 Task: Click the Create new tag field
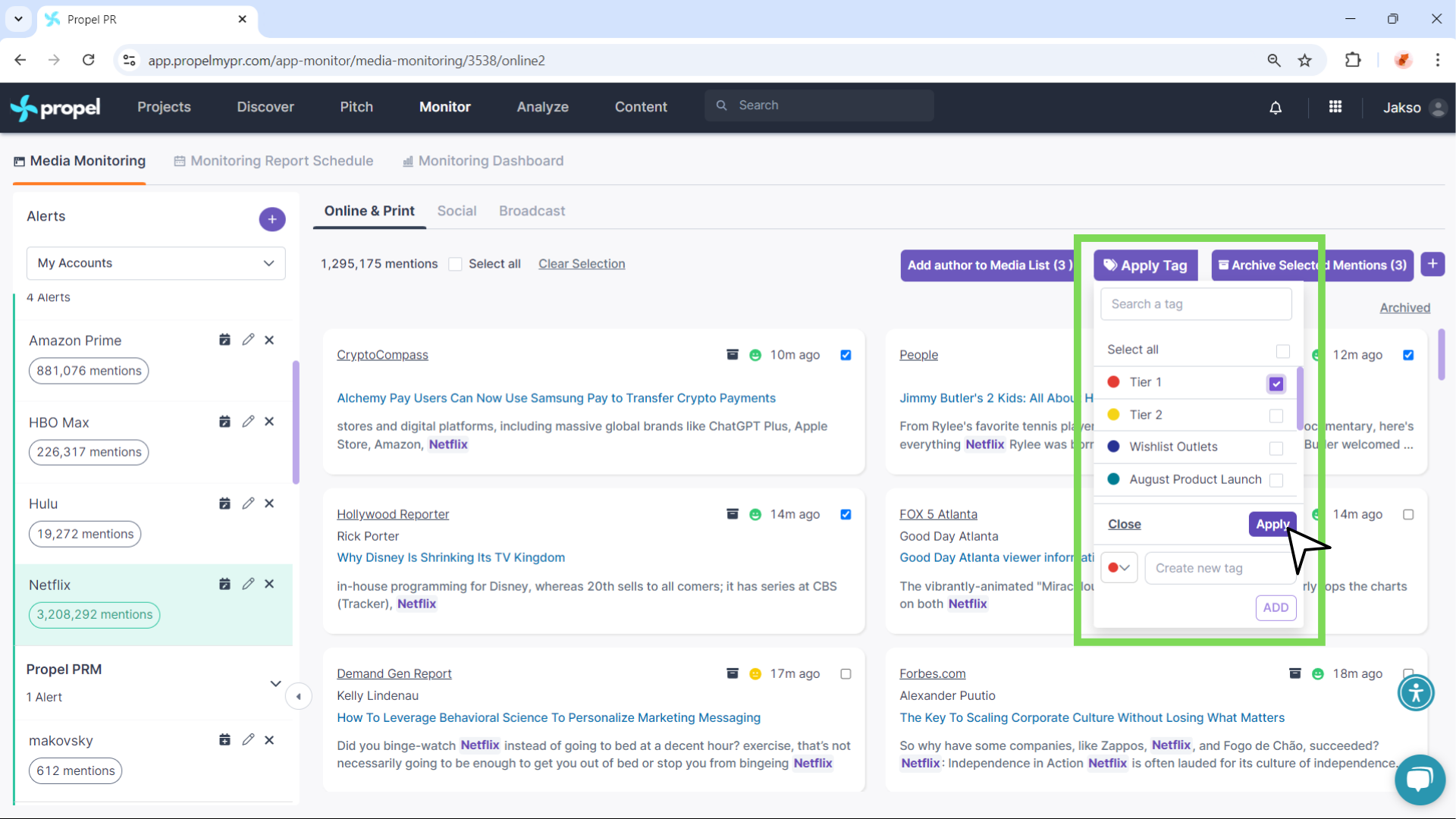pos(1220,568)
